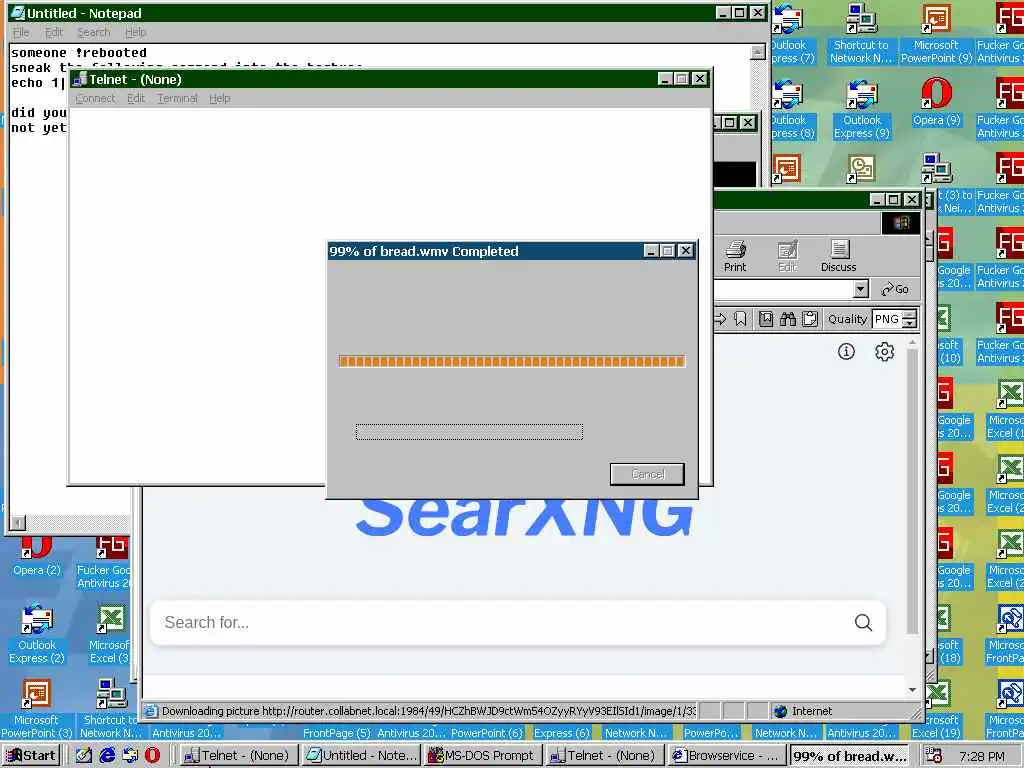Select Outlook Express (2) desktop icon

(37, 634)
